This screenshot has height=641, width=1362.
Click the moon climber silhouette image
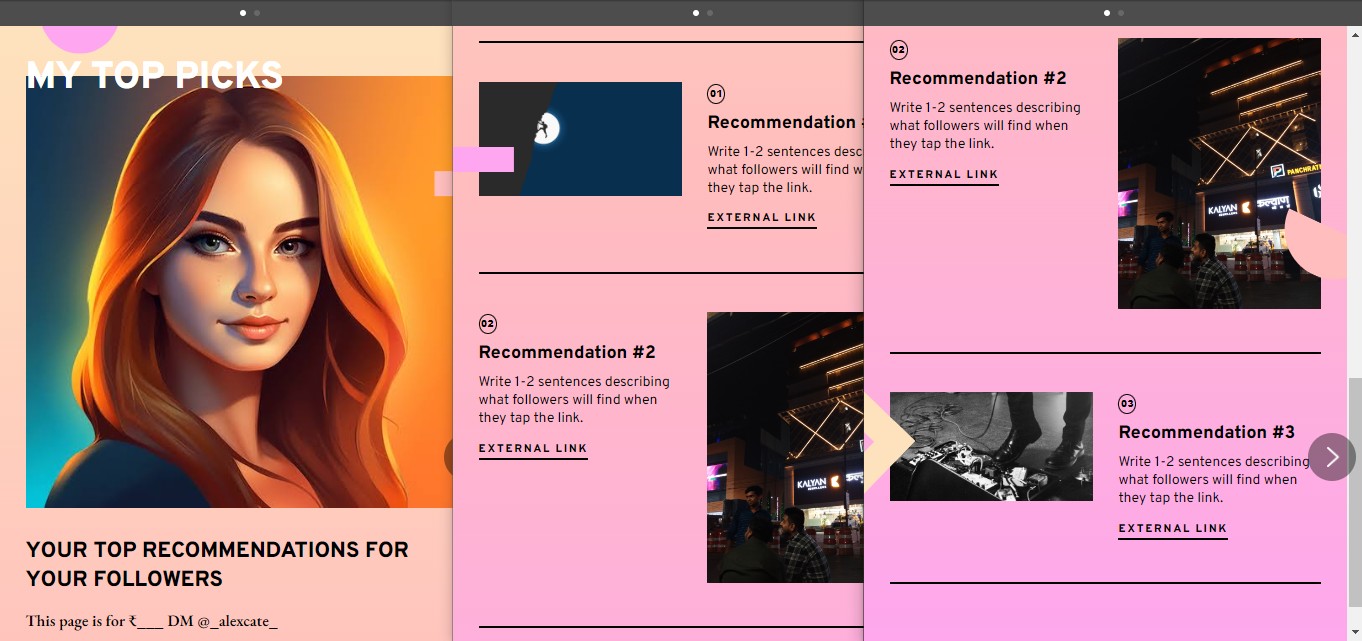coord(580,138)
